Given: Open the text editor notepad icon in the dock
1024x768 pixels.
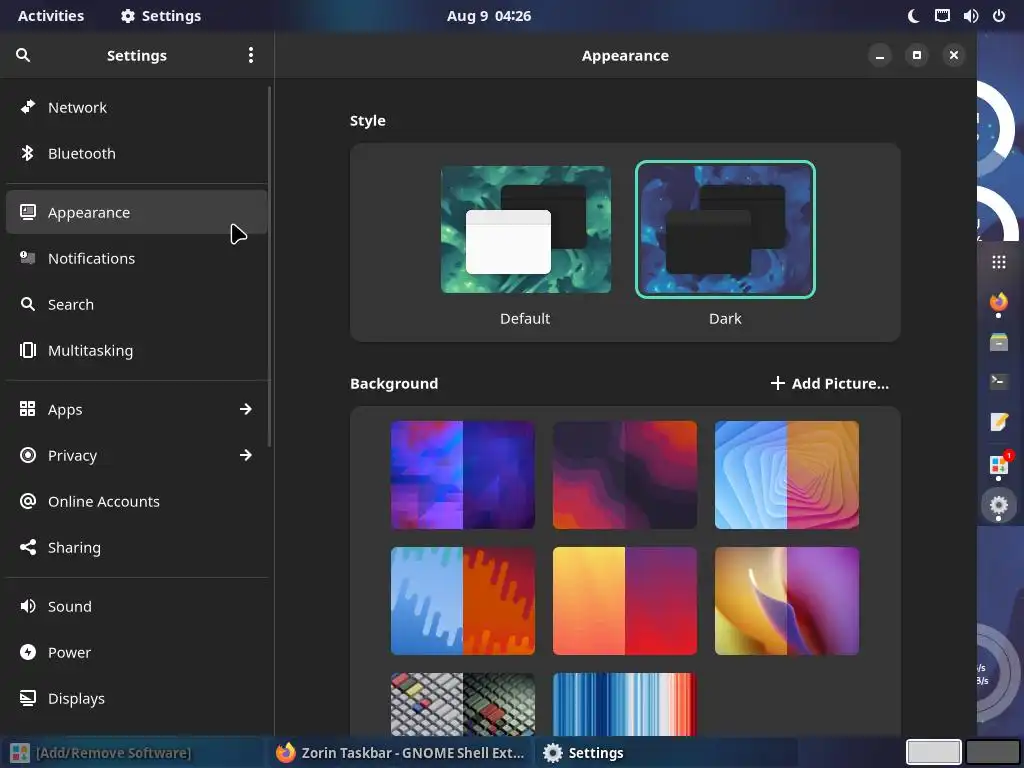Looking at the screenshot, I should click(999, 422).
